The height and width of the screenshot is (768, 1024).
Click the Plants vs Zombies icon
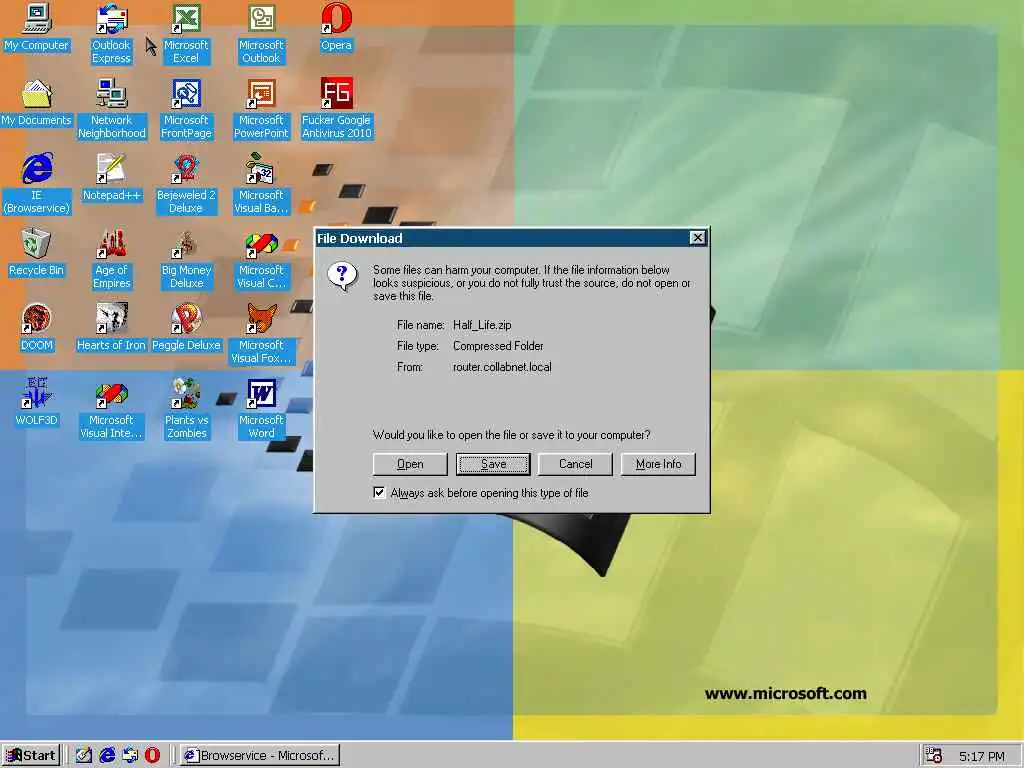186,408
